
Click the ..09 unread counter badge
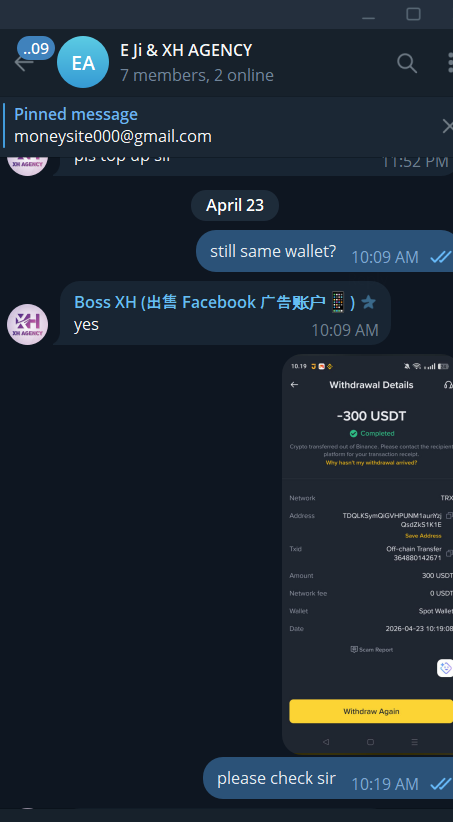pos(36,49)
